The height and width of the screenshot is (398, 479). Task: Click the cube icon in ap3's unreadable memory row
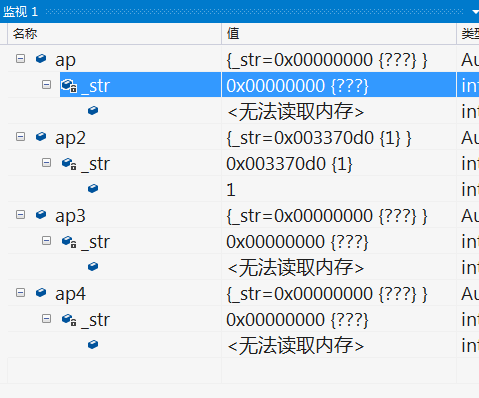tap(93, 267)
